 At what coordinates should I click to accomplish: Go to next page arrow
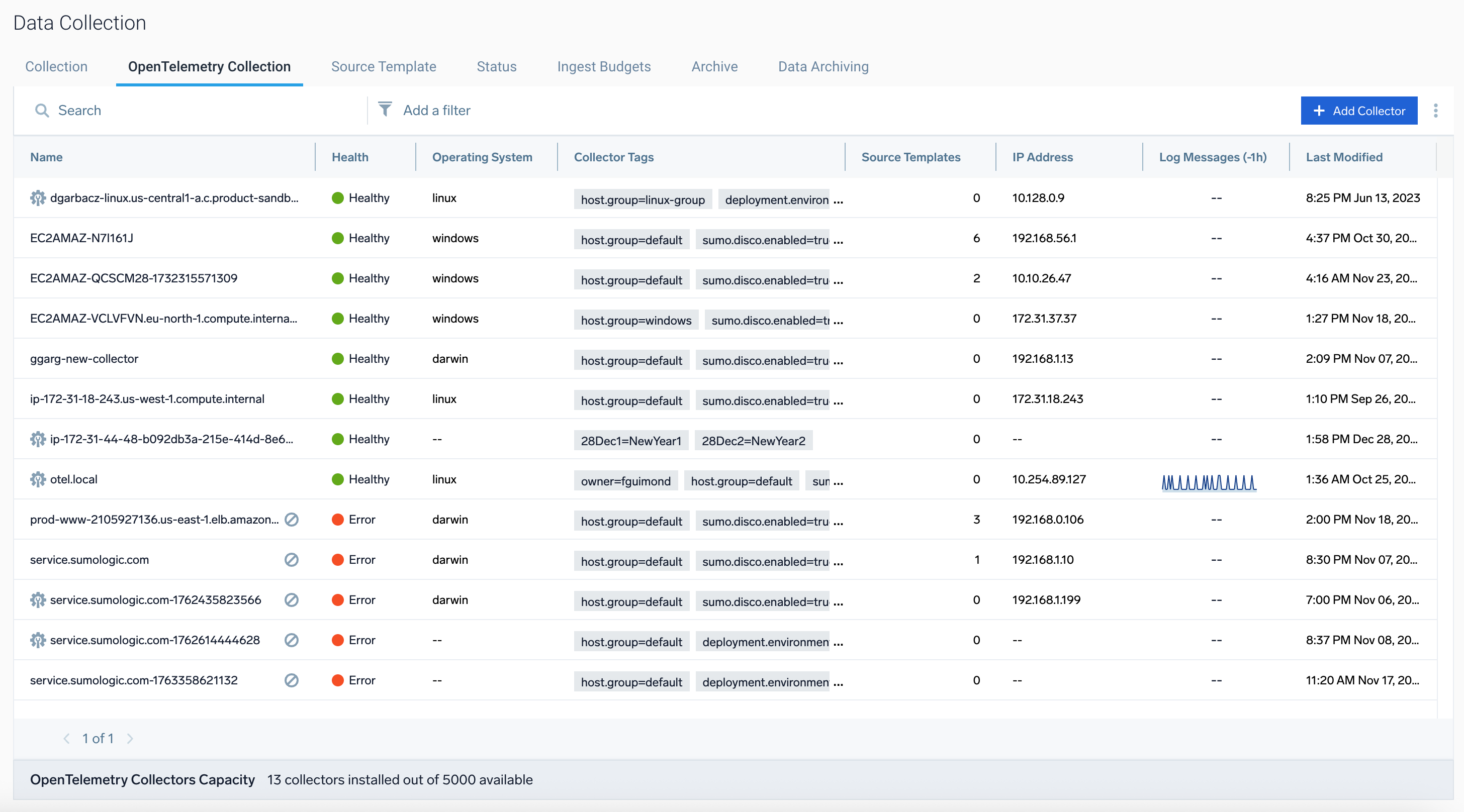(130, 738)
